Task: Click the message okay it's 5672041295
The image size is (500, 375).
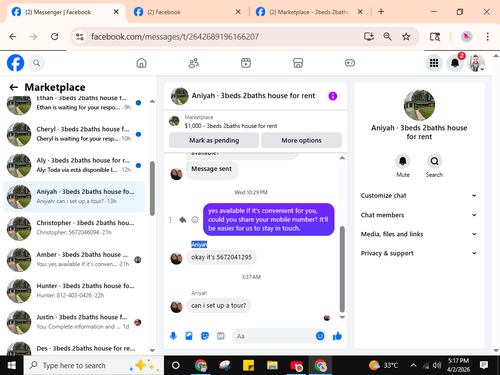Action: [x=221, y=257]
